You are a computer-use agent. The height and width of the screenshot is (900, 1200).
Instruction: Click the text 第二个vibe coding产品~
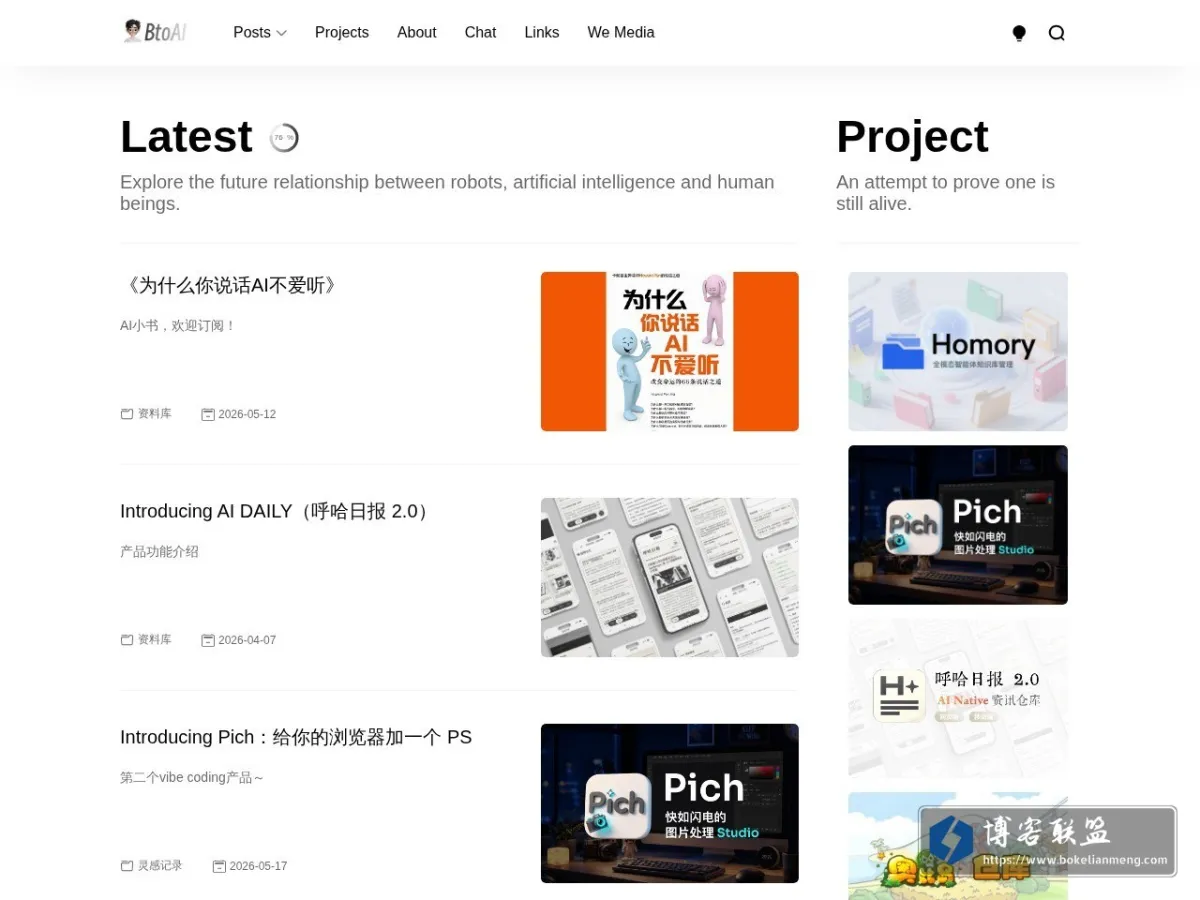[192, 778]
